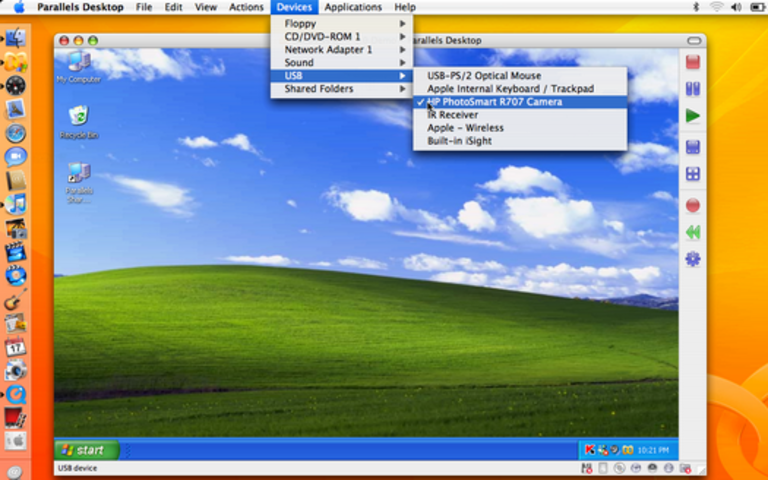Open the Bluetooth menu bar icon
768x480 pixels.
click(x=696, y=7)
